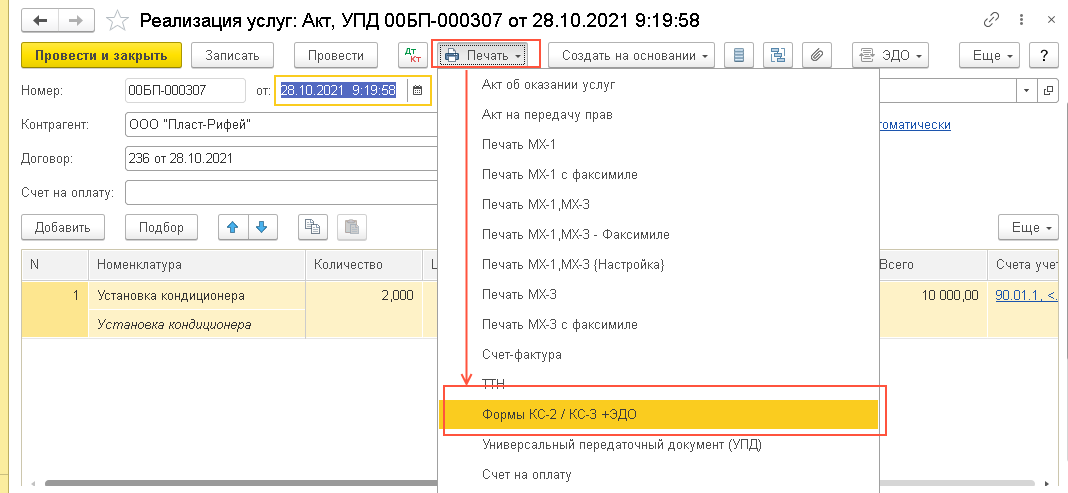This screenshot has height=493, width=1068.
Task: Select Счет-фактура print form
Action: 521,355
